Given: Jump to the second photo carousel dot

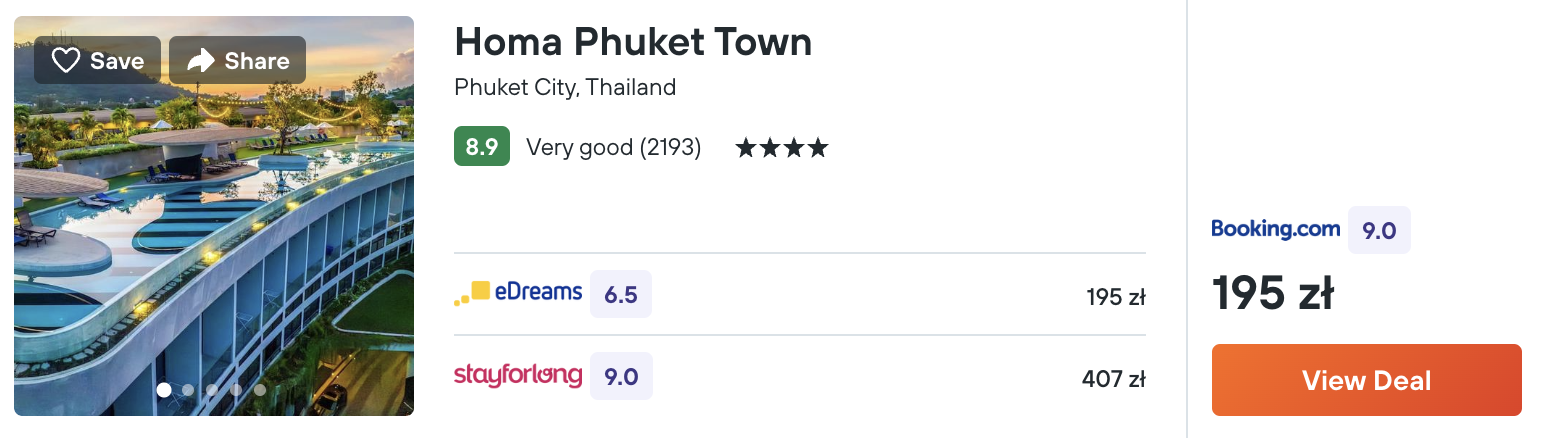Looking at the screenshot, I should [188, 390].
